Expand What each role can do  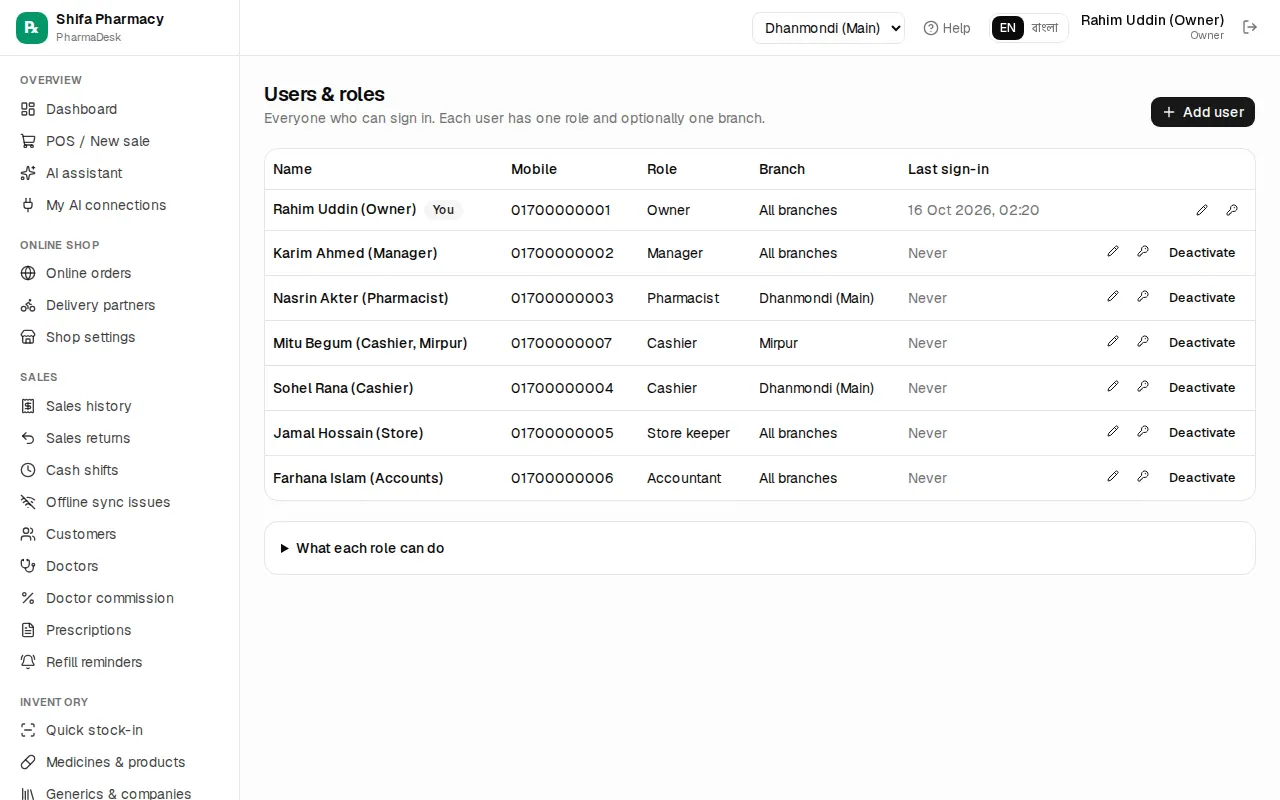click(362, 548)
